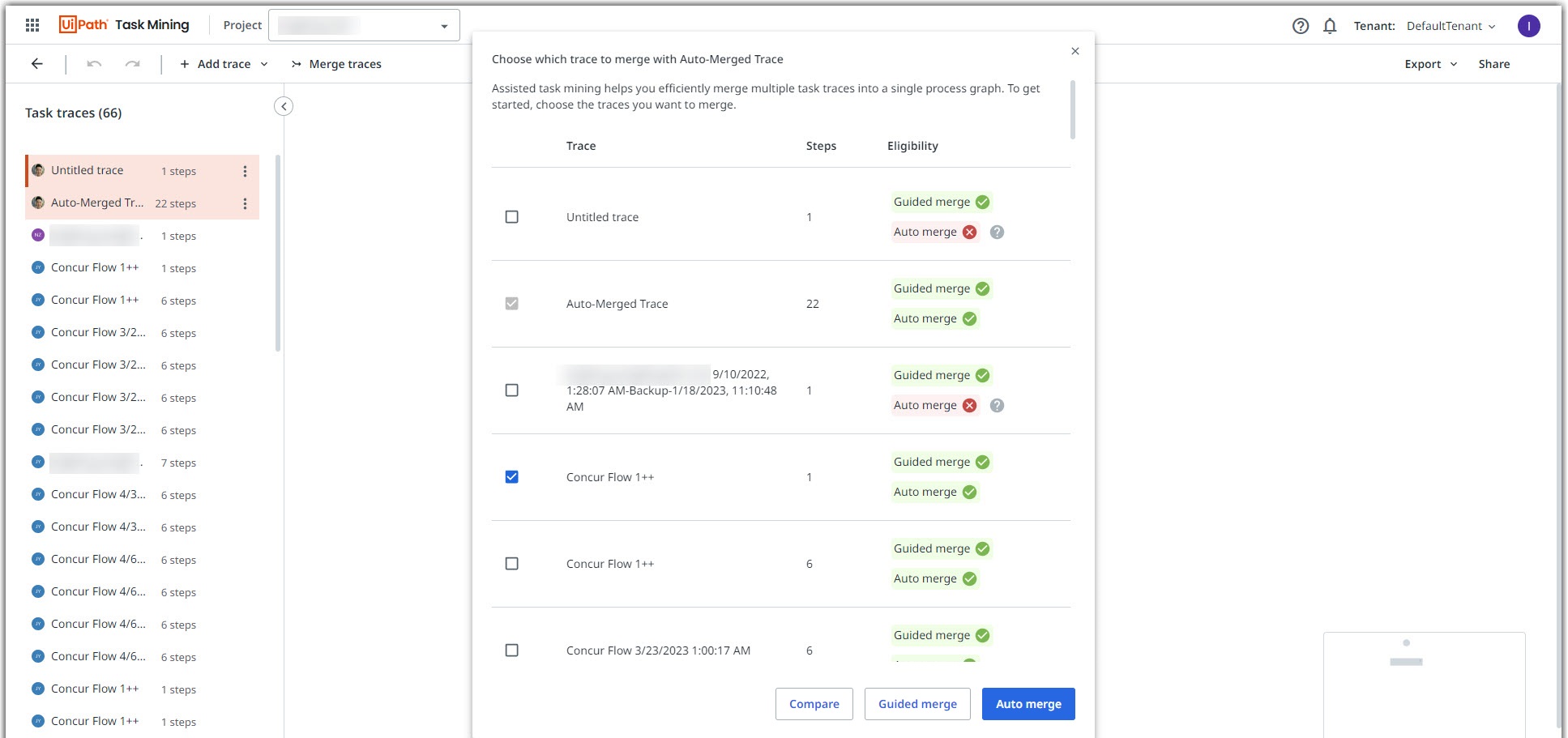Click the Steps column header

821,146
